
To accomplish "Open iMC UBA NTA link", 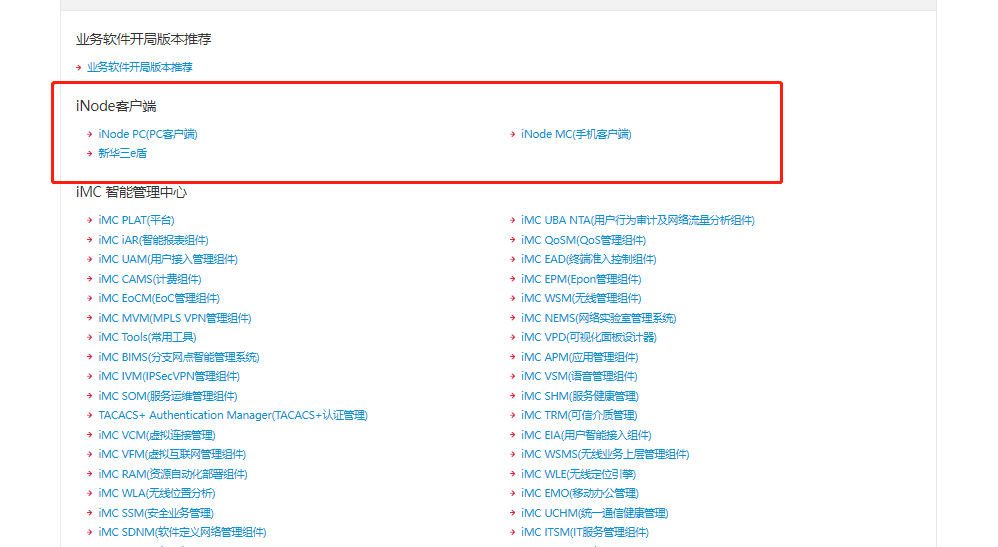I will [x=638, y=220].
